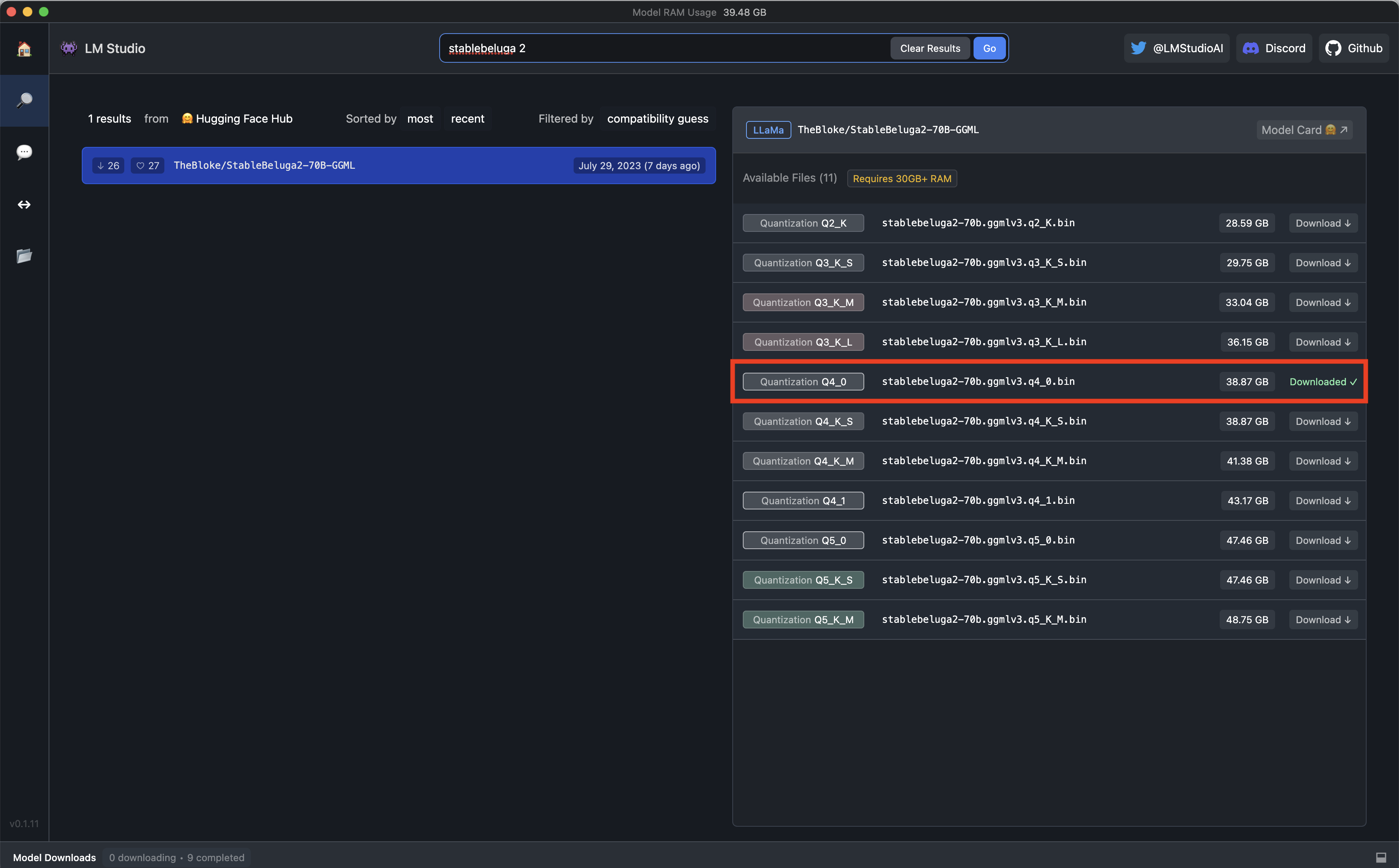
Task: Download the q3_K_M.bin model file
Action: 1322,303
